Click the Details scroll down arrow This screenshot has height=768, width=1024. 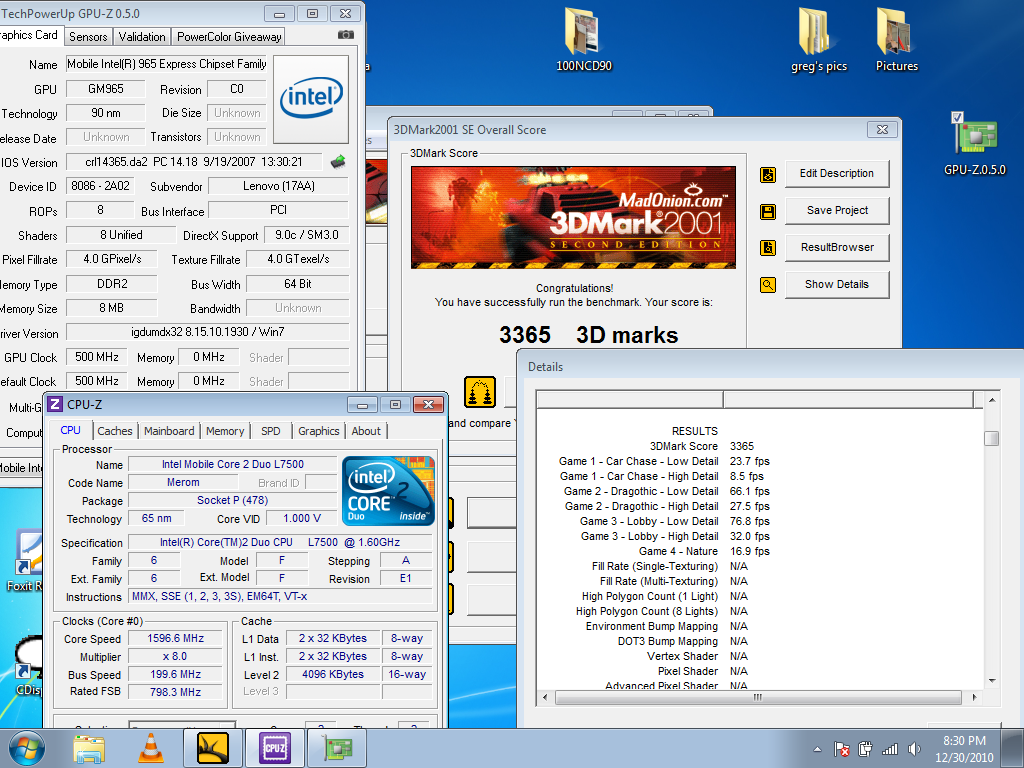tap(992, 680)
